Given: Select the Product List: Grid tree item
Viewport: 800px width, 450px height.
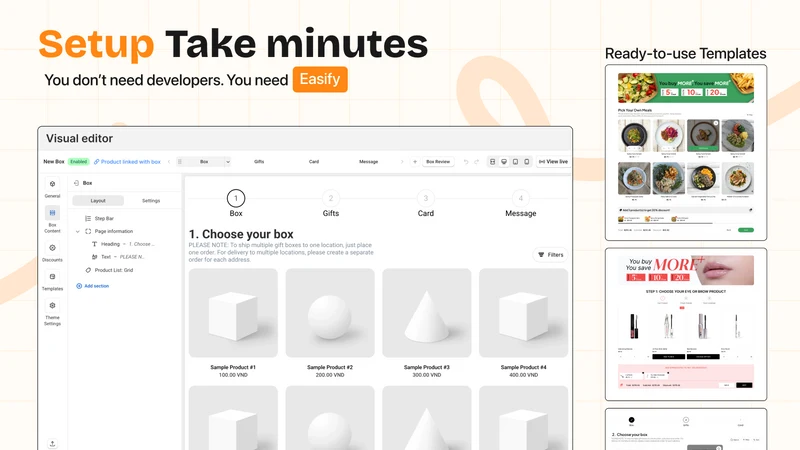Looking at the screenshot, I should tap(109, 270).
